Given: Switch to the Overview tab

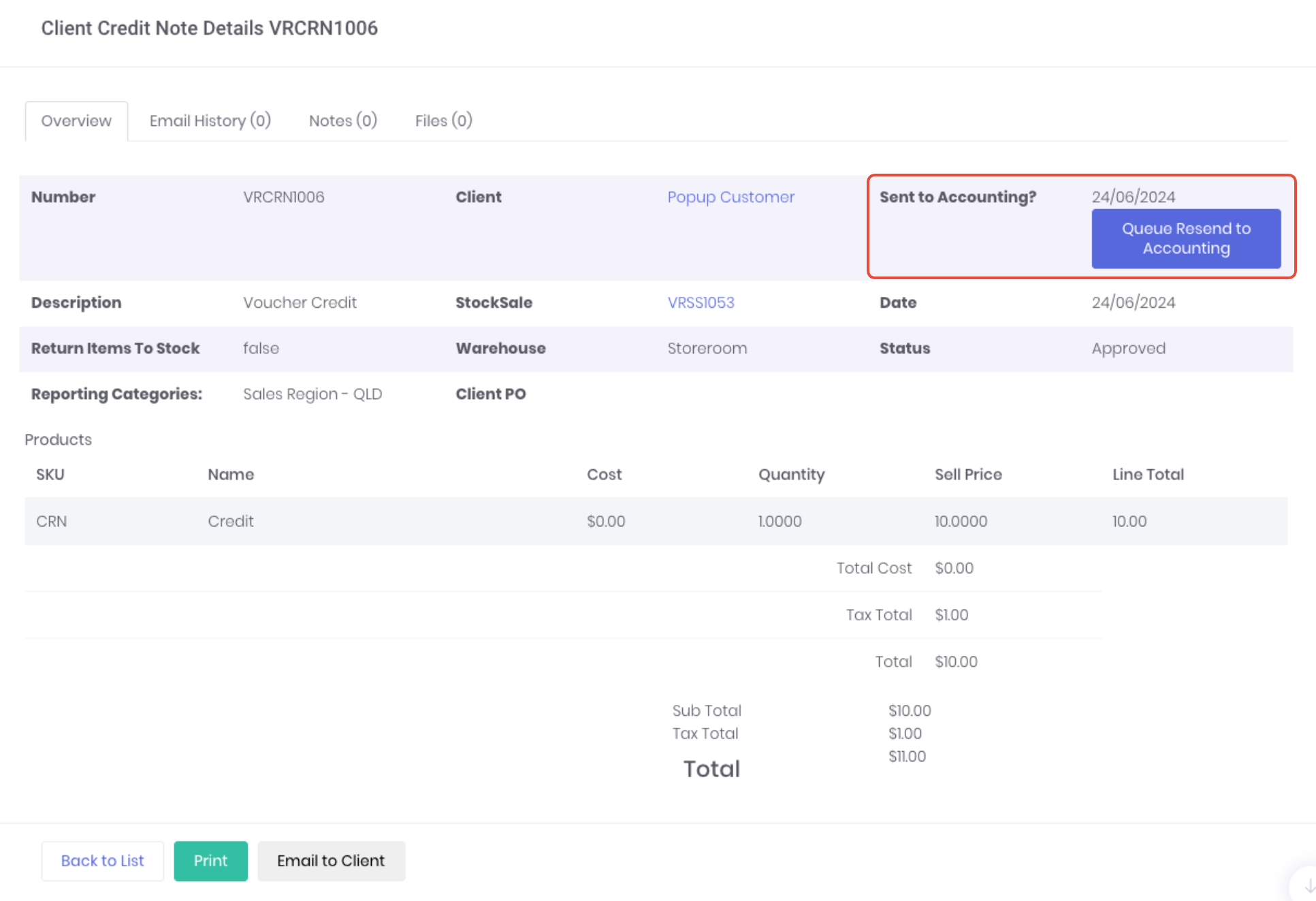Looking at the screenshot, I should click(x=76, y=121).
